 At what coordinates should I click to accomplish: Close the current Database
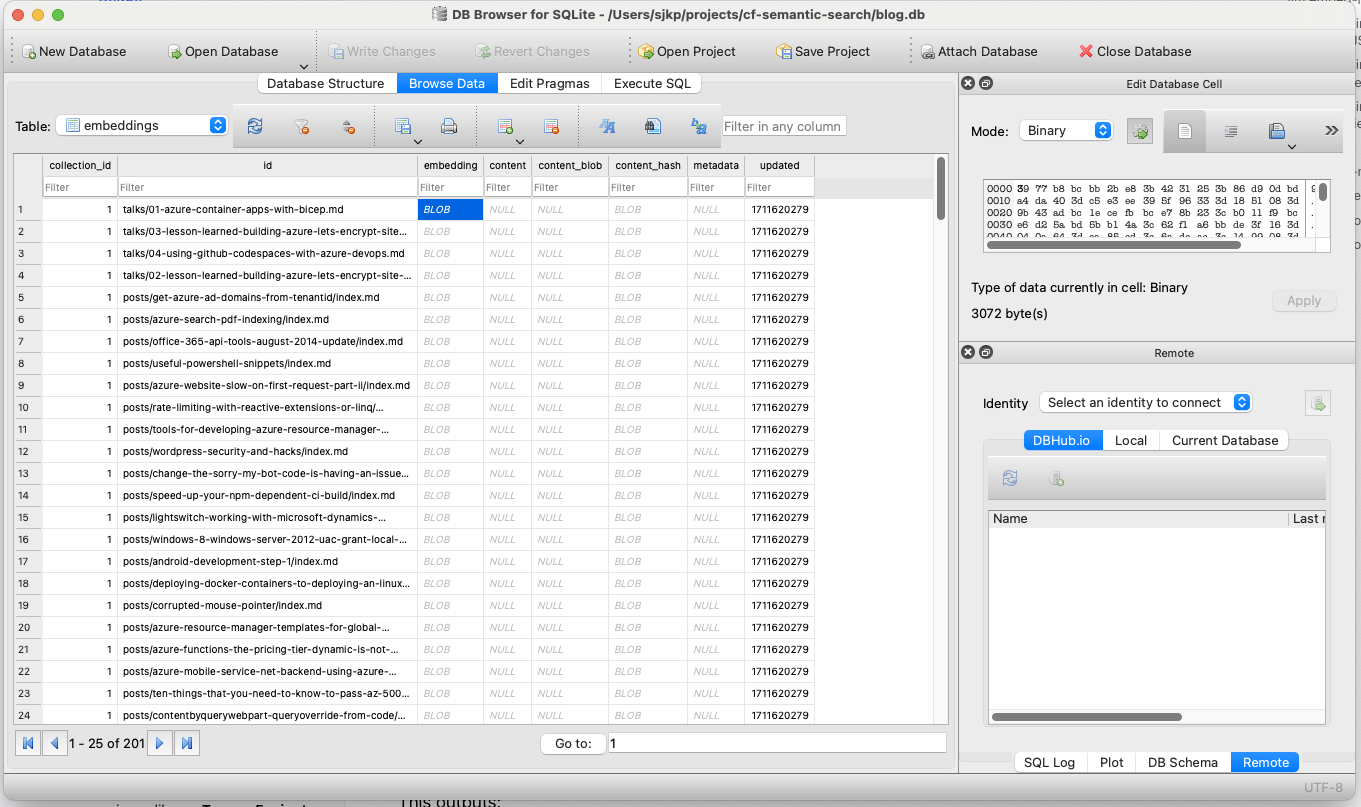(1135, 51)
